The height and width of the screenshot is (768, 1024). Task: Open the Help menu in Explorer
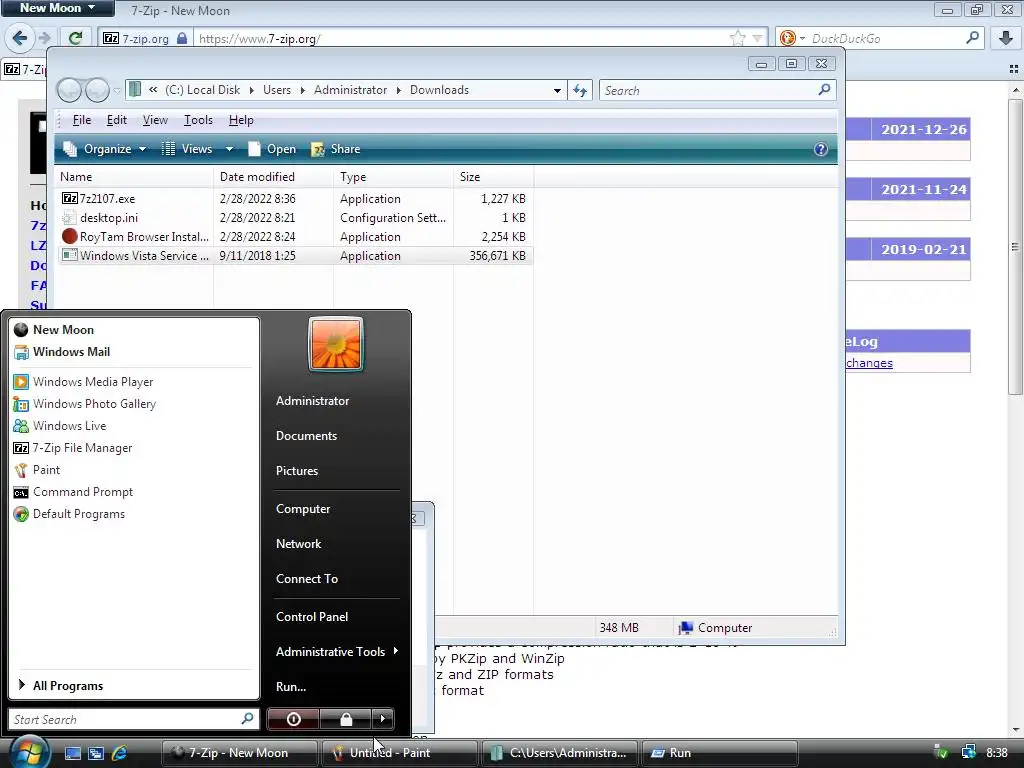click(x=241, y=120)
